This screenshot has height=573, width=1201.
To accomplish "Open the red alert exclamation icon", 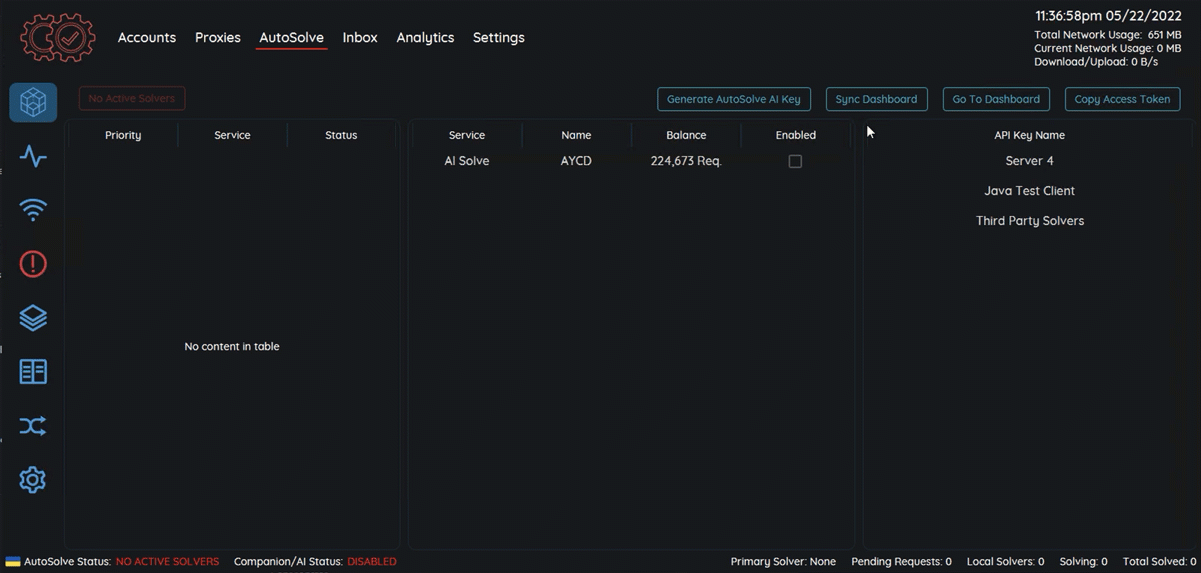I will (x=33, y=264).
